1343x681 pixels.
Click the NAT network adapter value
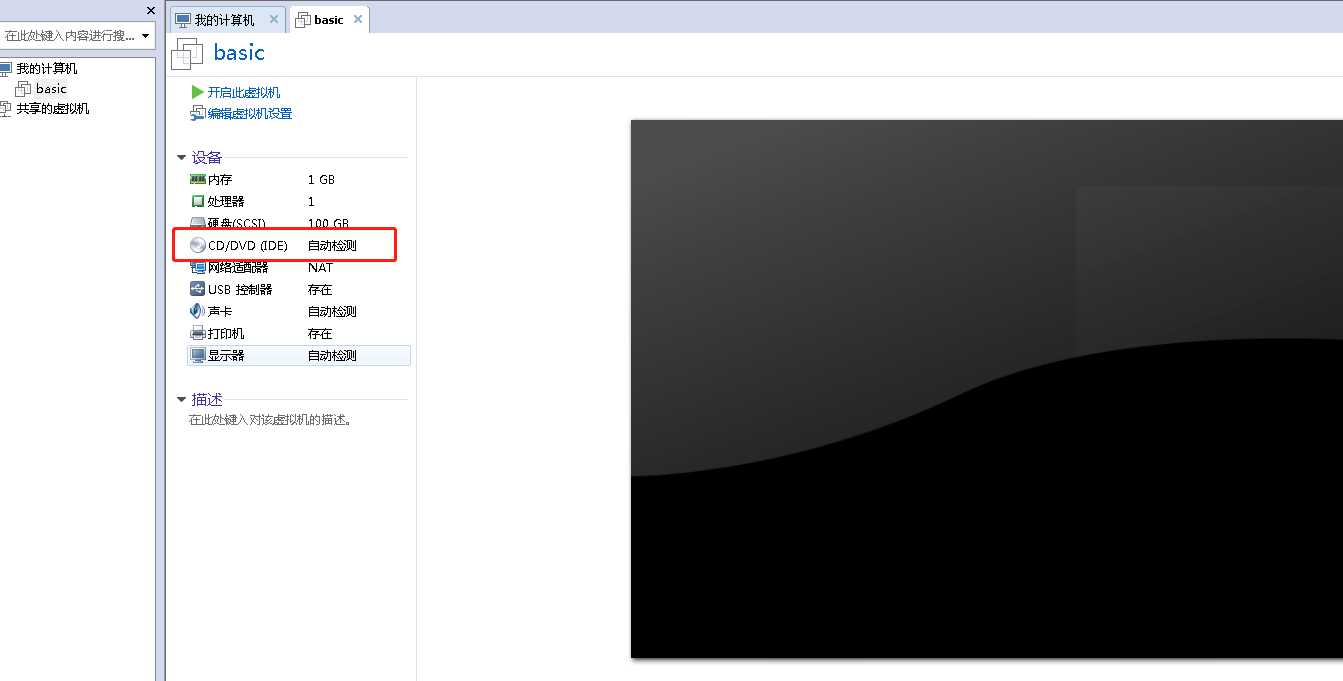pos(320,267)
